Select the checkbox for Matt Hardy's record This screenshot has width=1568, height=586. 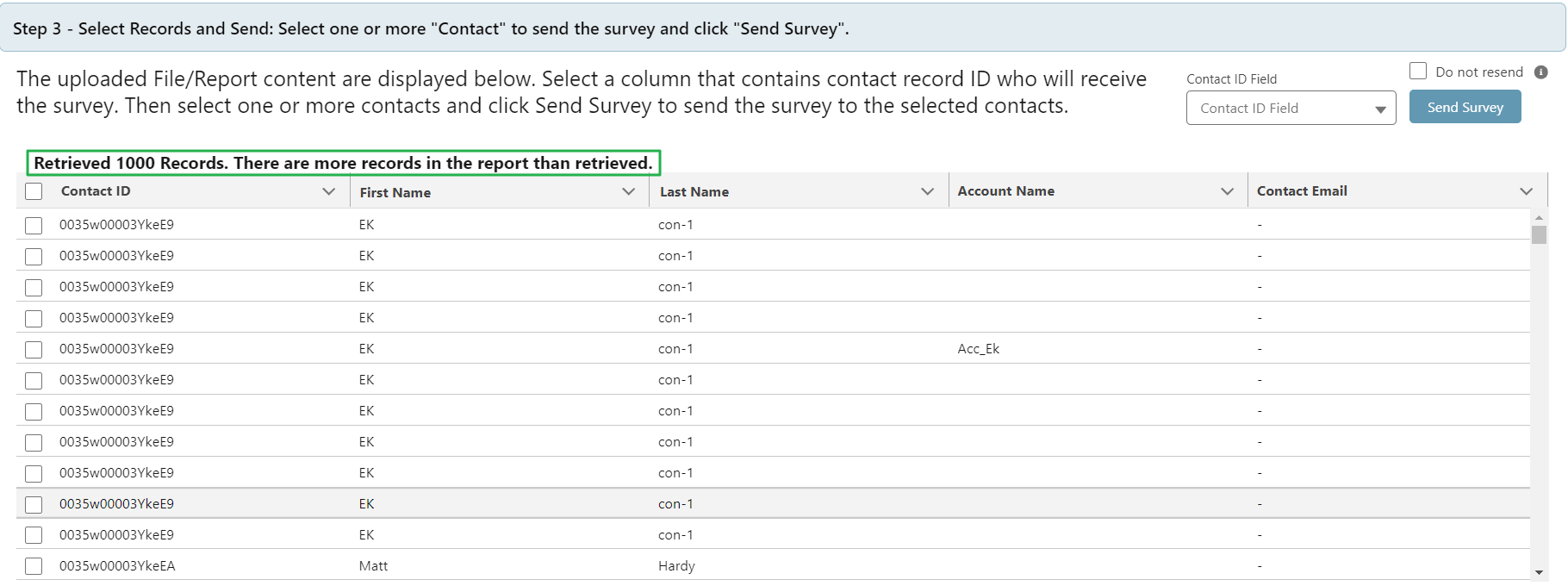tap(34, 566)
